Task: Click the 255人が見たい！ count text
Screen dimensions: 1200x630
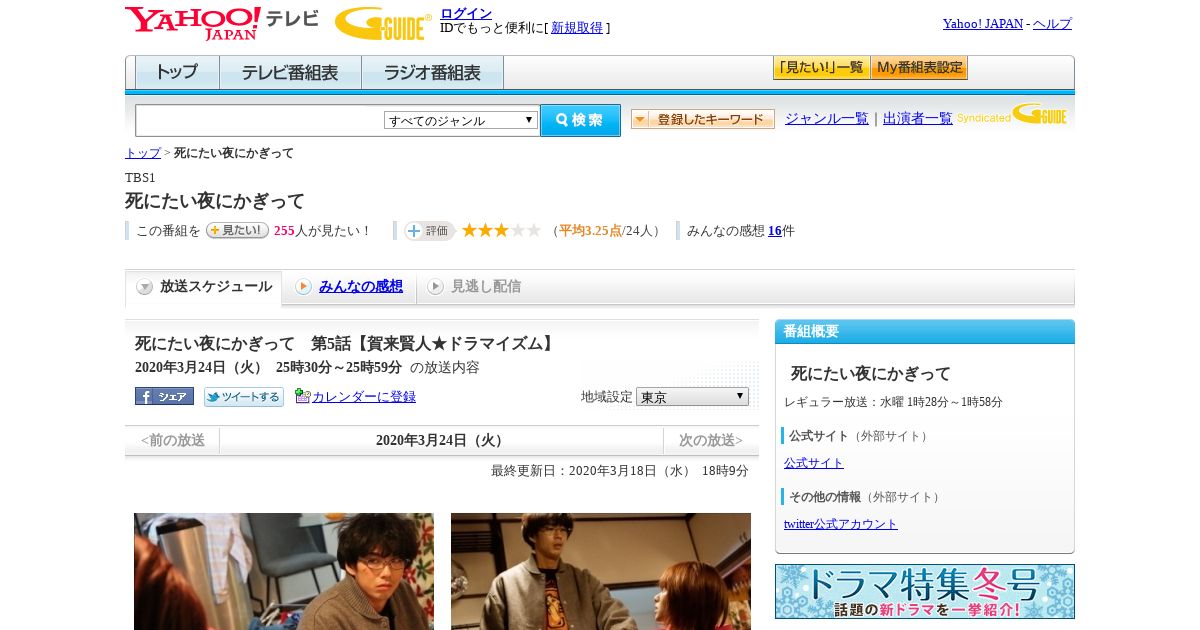Action: [322, 231]
